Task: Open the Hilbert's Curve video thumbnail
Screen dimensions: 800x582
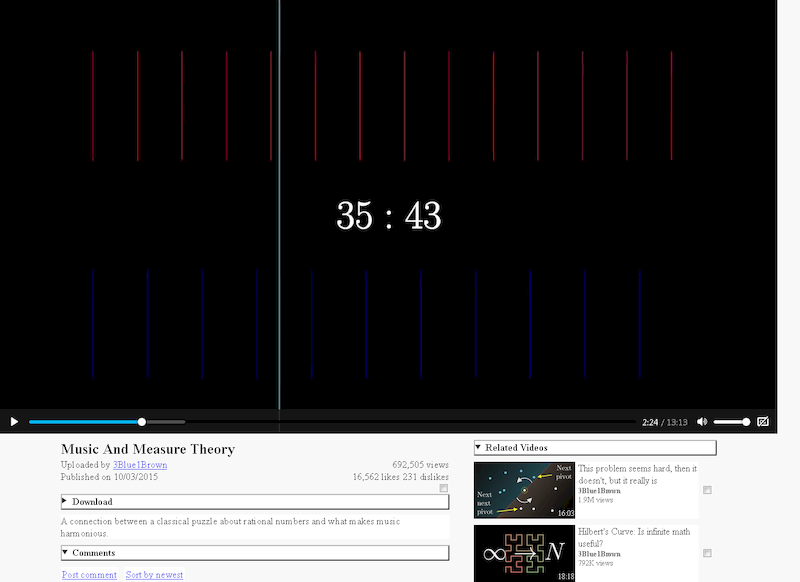Action: (525, 550)
